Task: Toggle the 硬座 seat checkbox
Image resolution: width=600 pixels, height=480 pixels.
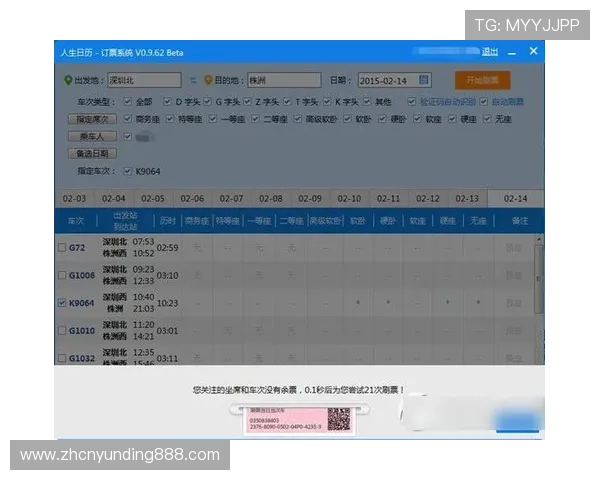Action: pyautogui.click(x=452, y=119)
